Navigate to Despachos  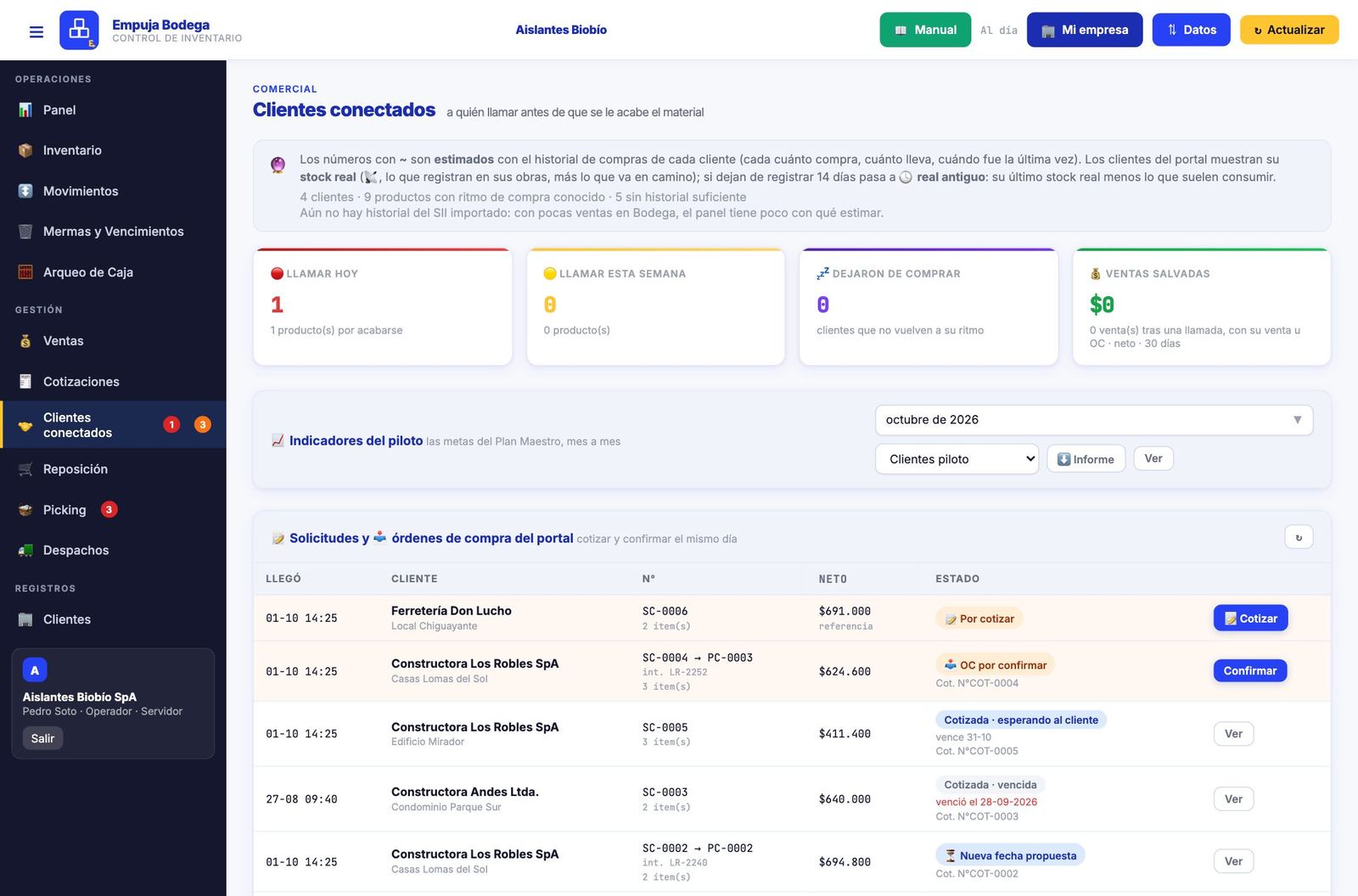pos(113,551)
